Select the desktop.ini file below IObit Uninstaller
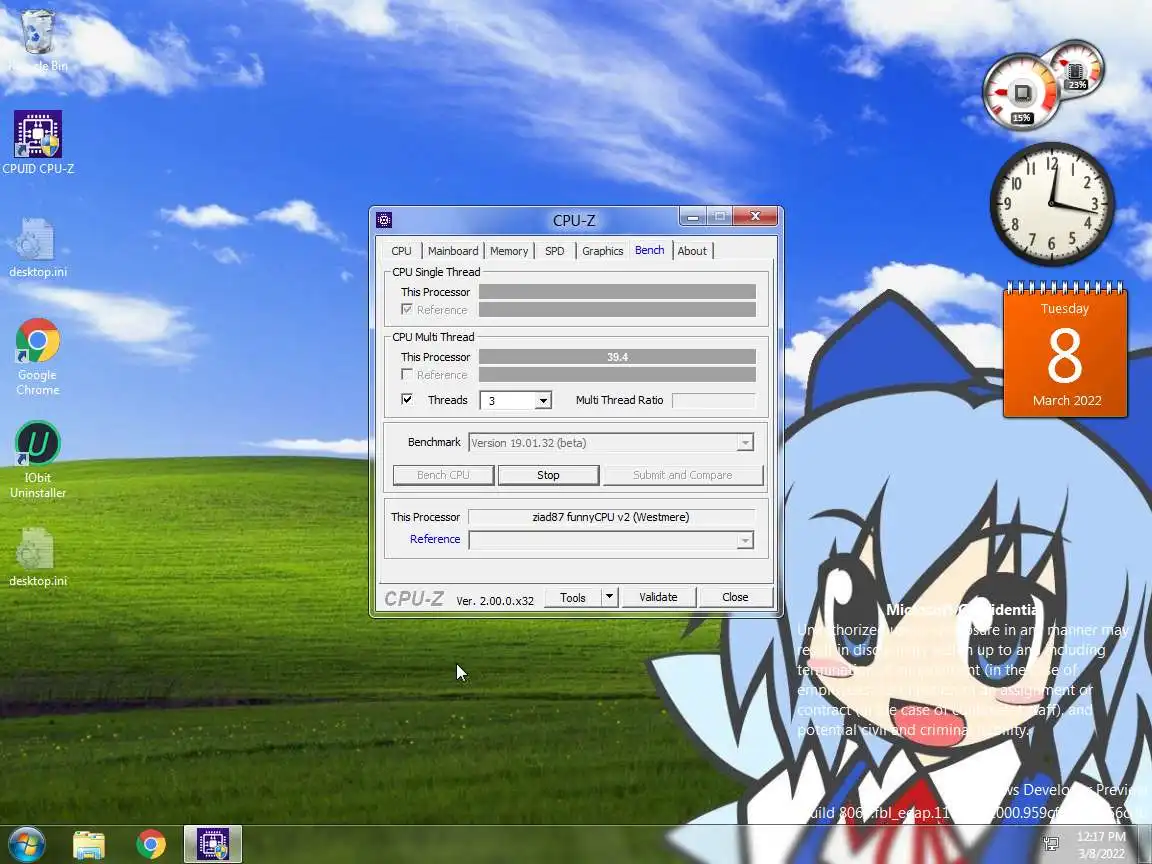This screenshot has width=1152, height=864. (x=37, y=557)
